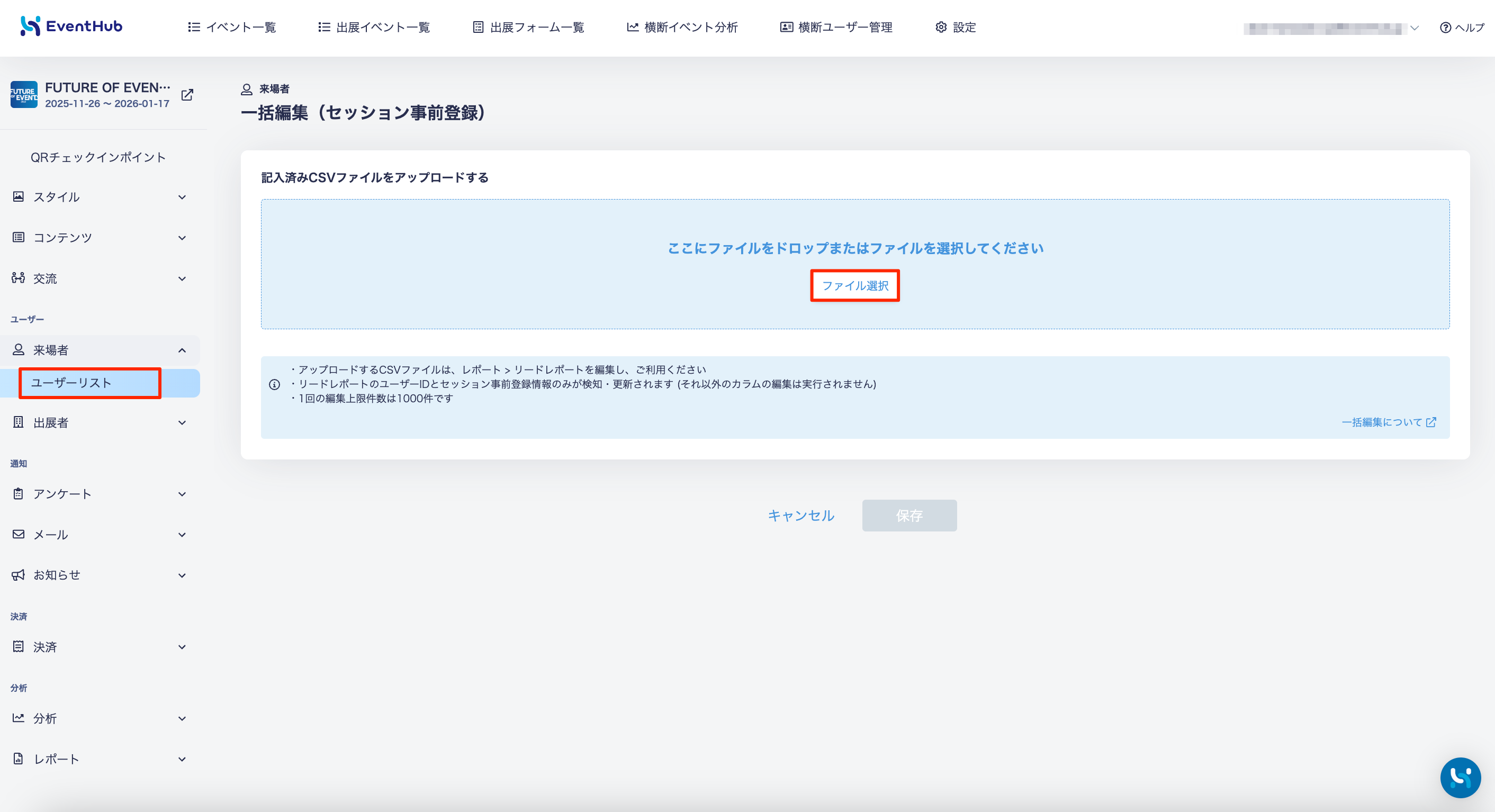Viewport: 1495px width, 812px height.
Task: Click the chart icon beside 分析 in the sidebar
Action: pos(19,718)
